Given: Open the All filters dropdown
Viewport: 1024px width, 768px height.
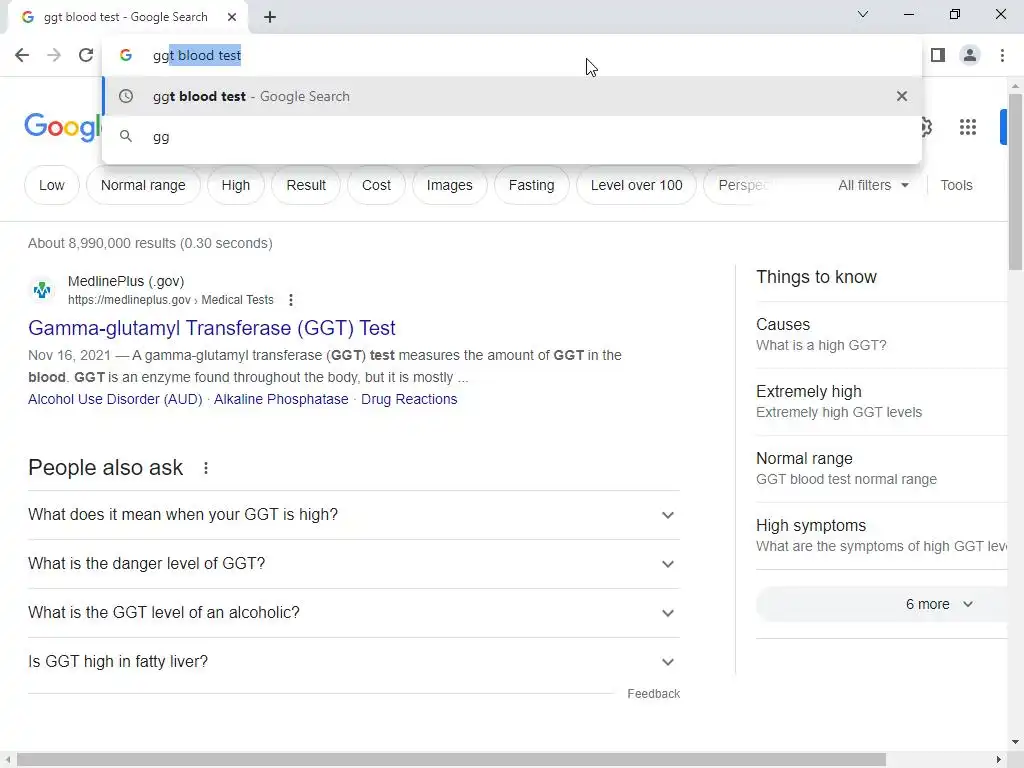Looking at the screenshot, I should (x=873, y=185).
